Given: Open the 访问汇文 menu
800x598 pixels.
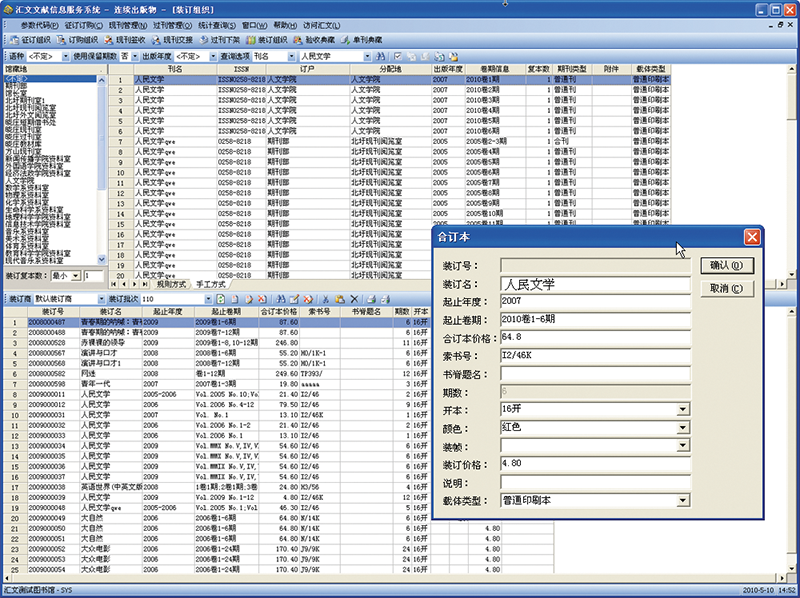Looking at the screenshot, I should (x=321, y=25).
